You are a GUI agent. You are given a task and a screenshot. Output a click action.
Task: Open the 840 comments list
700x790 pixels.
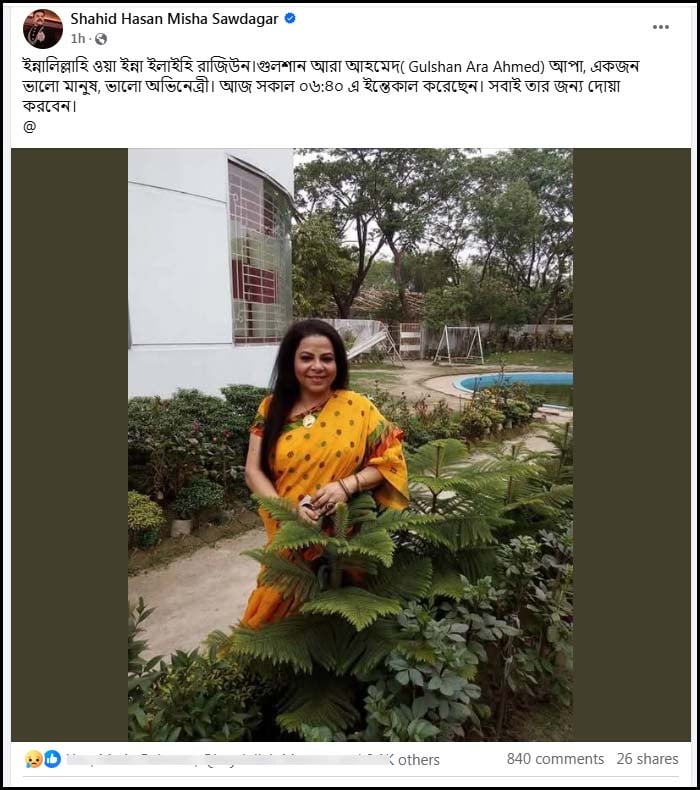pyautogui.click(x=555, y=759)
